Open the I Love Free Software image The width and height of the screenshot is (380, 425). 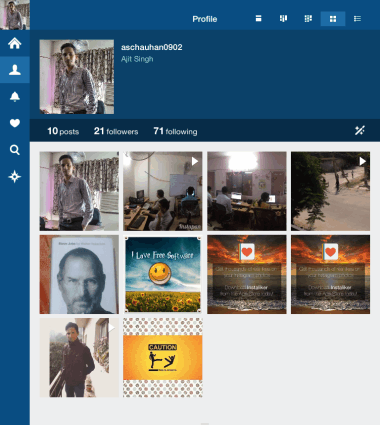tap(163, 274)
